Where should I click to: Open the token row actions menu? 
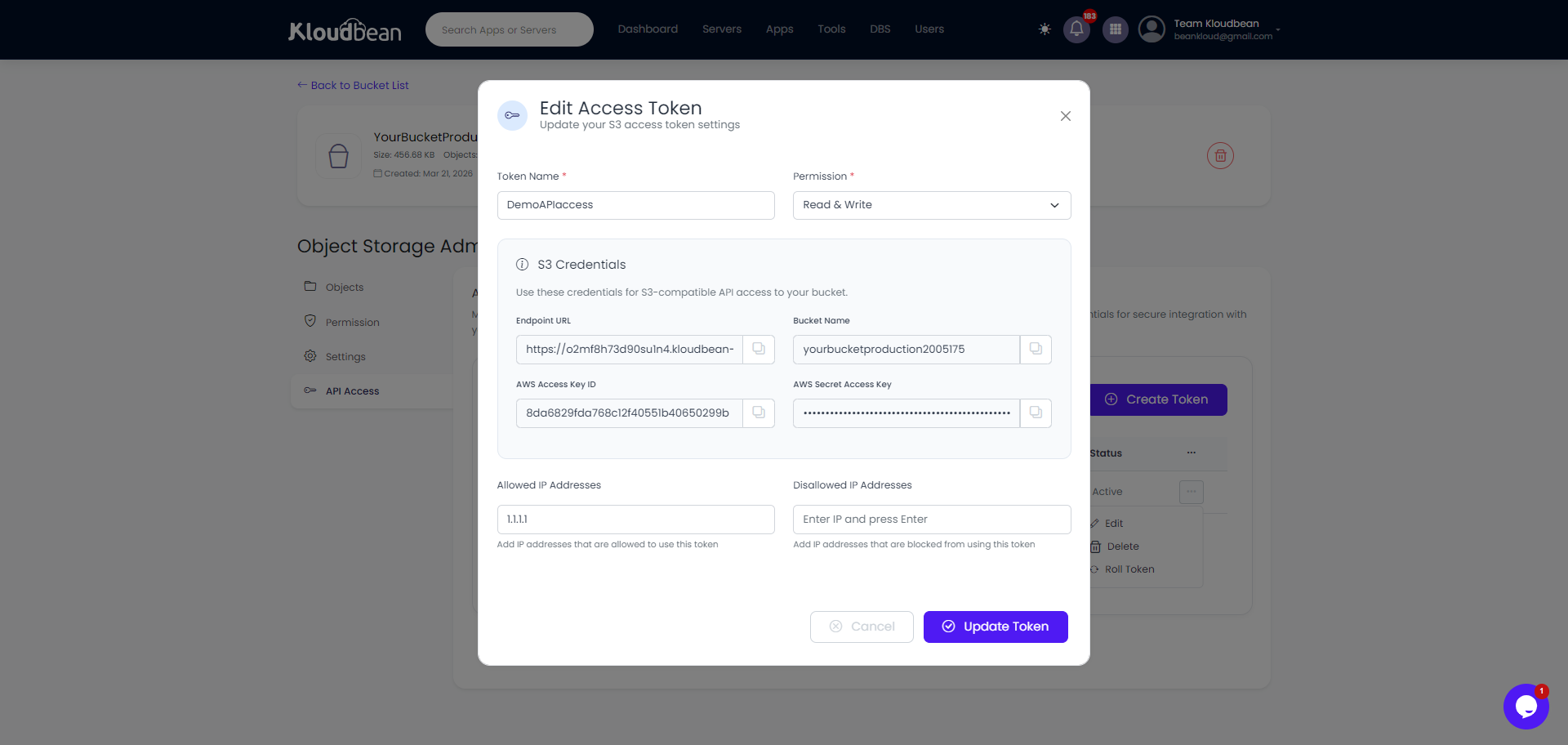pyautogui.click(x=1191, y=491)
